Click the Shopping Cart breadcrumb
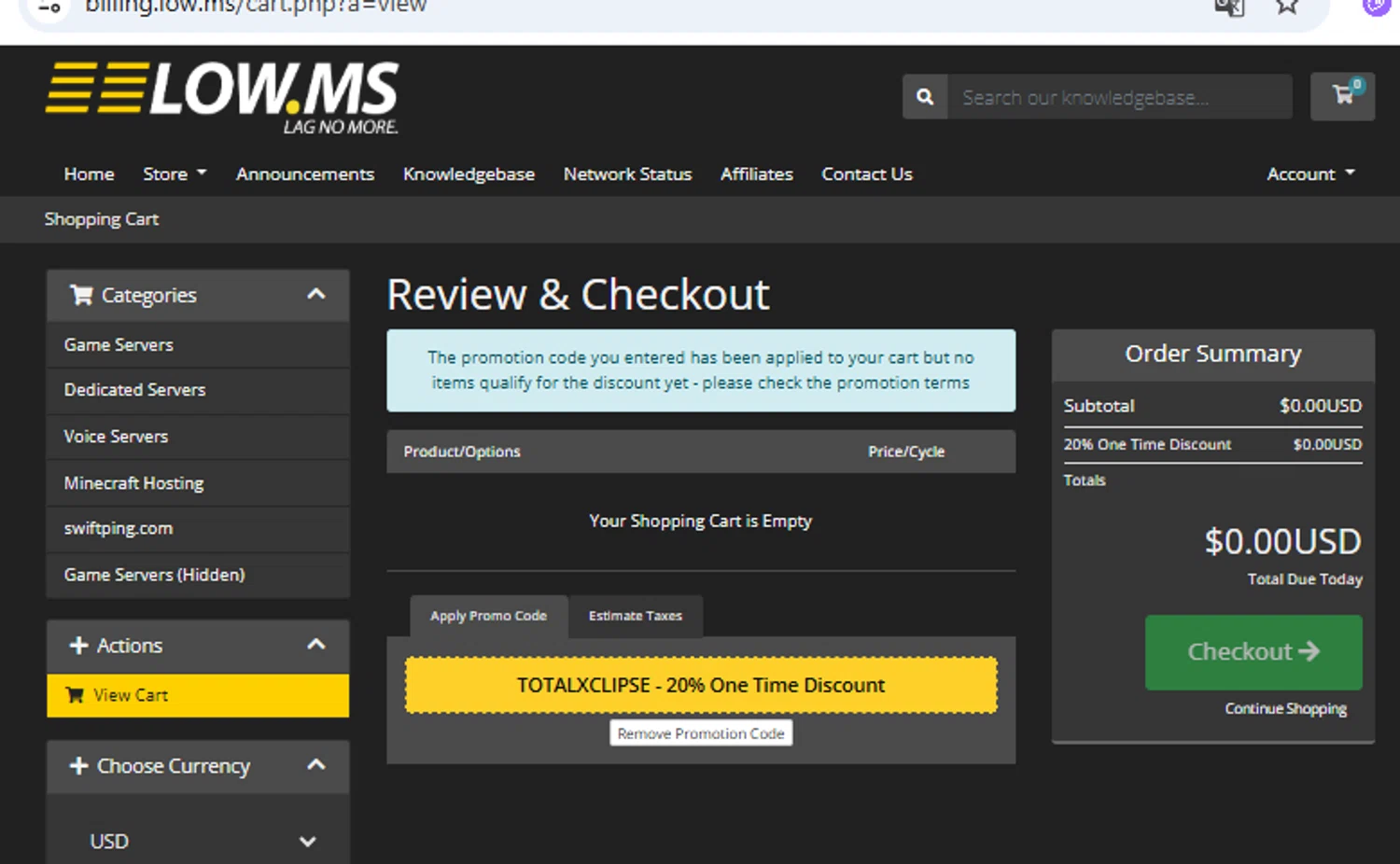This screenshot has height=864, width=1400. [x=102, y=219]
